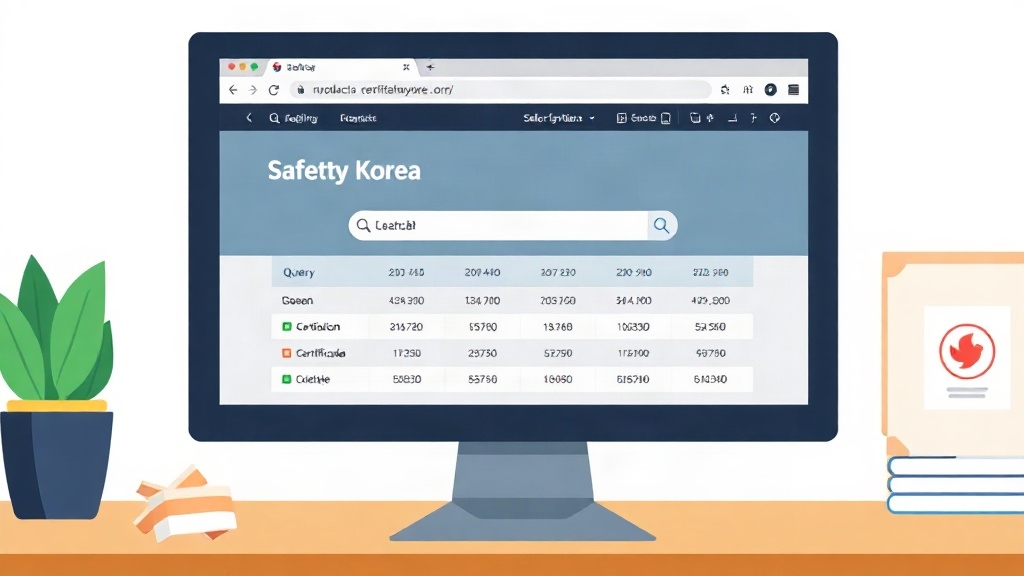Open the second text item in the site navbar
Viewport: 1024px width, 576px height.
tap(358, 118)
